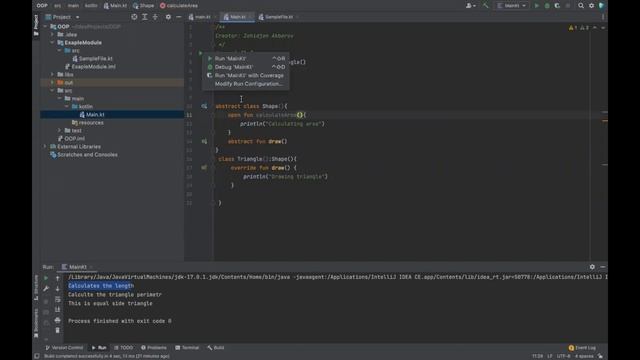This screenshot has width=640, height=360.
Task: Click the calculateArea breadcrumb
Action: [179, 6]
